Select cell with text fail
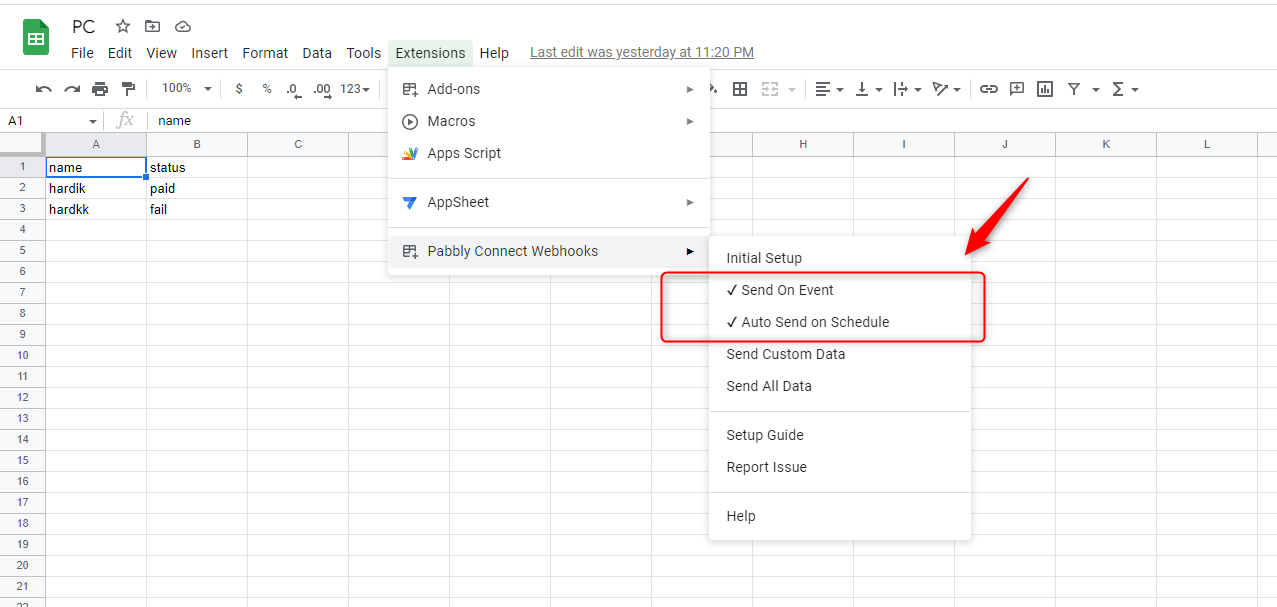This screenshot has height=607, width=1277. coord(197,209)
